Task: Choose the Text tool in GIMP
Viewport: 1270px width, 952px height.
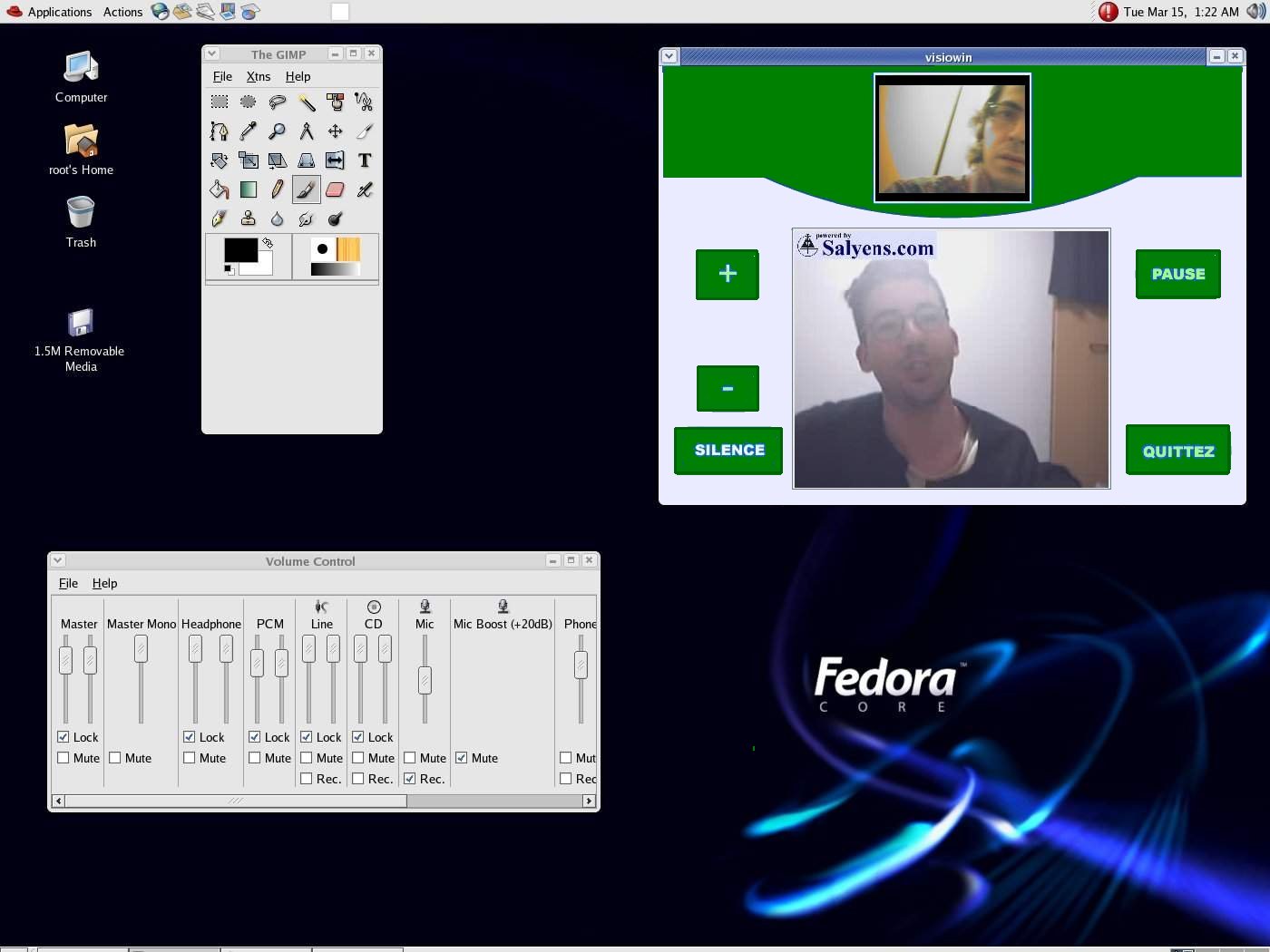Action: tap(365, 160)
